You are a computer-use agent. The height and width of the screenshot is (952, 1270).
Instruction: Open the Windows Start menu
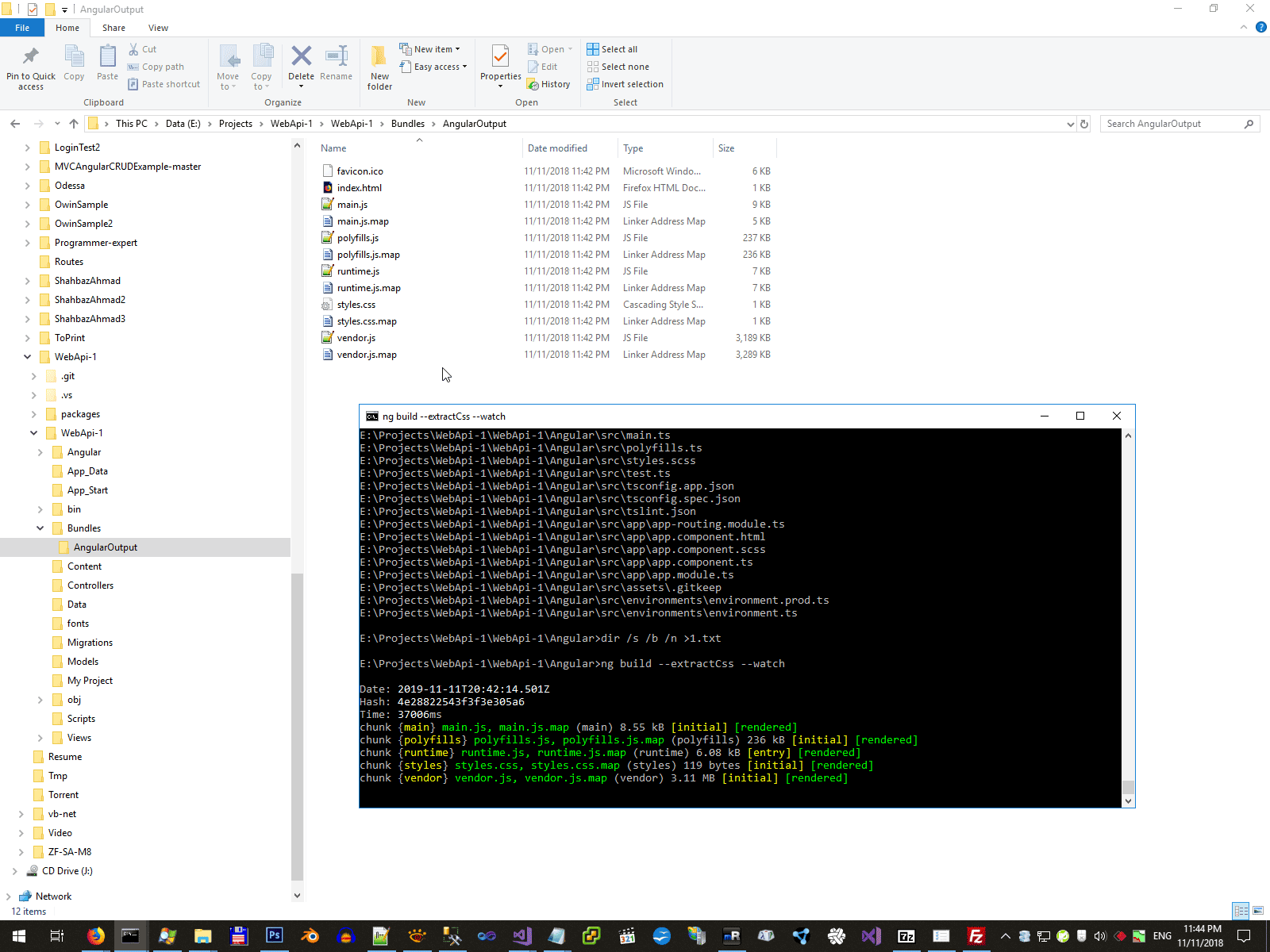pos(18,936)
